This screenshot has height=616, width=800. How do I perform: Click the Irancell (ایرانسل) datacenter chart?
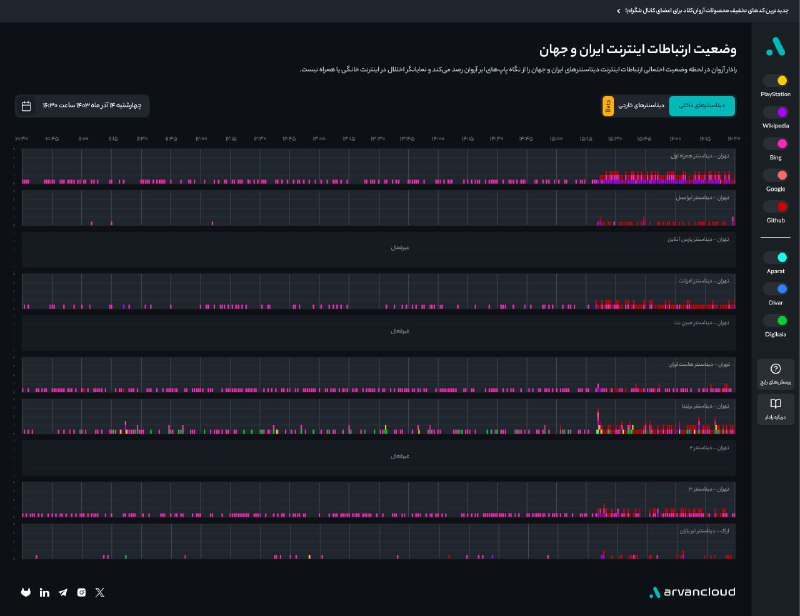tap(379, 208)
